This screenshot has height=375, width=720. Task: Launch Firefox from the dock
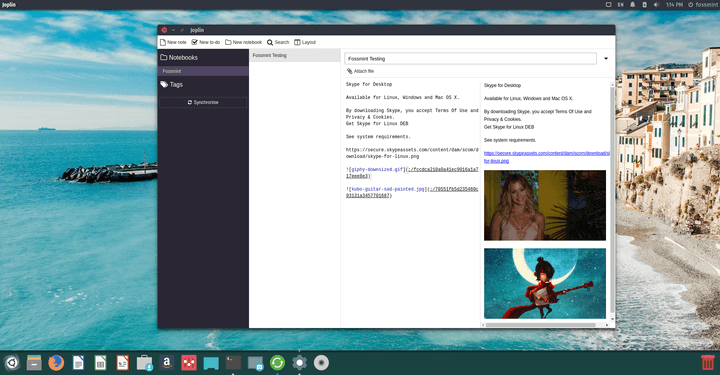[56, 363]
